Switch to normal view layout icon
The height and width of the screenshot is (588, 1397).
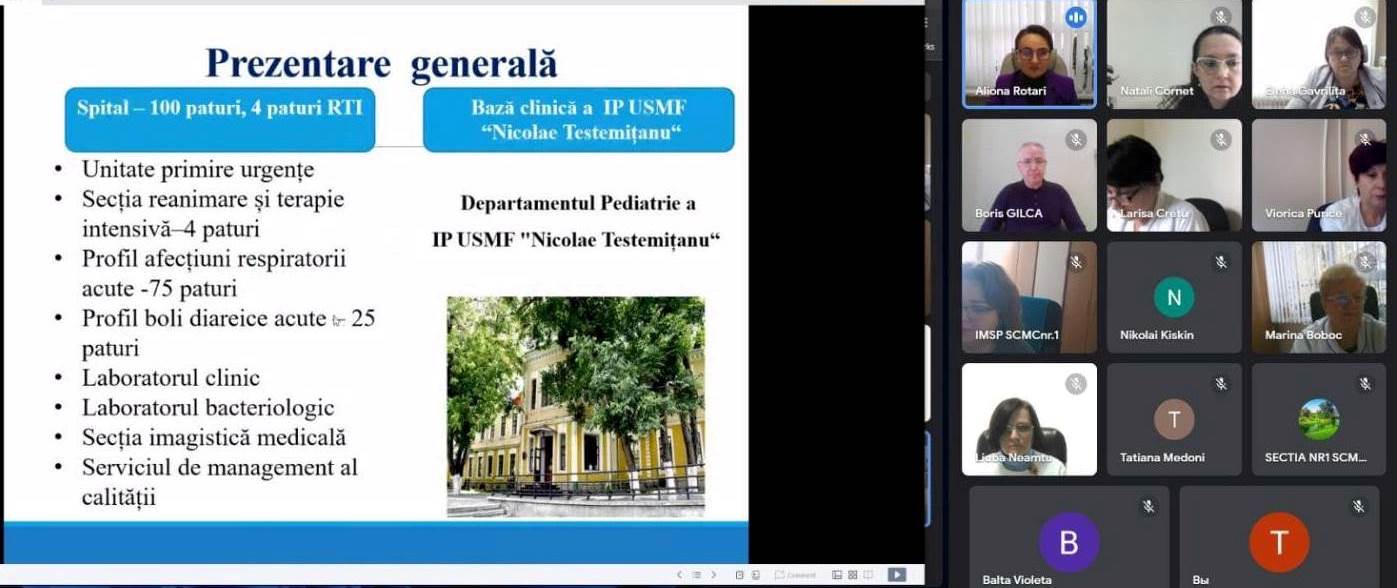(x=837, y=575)
